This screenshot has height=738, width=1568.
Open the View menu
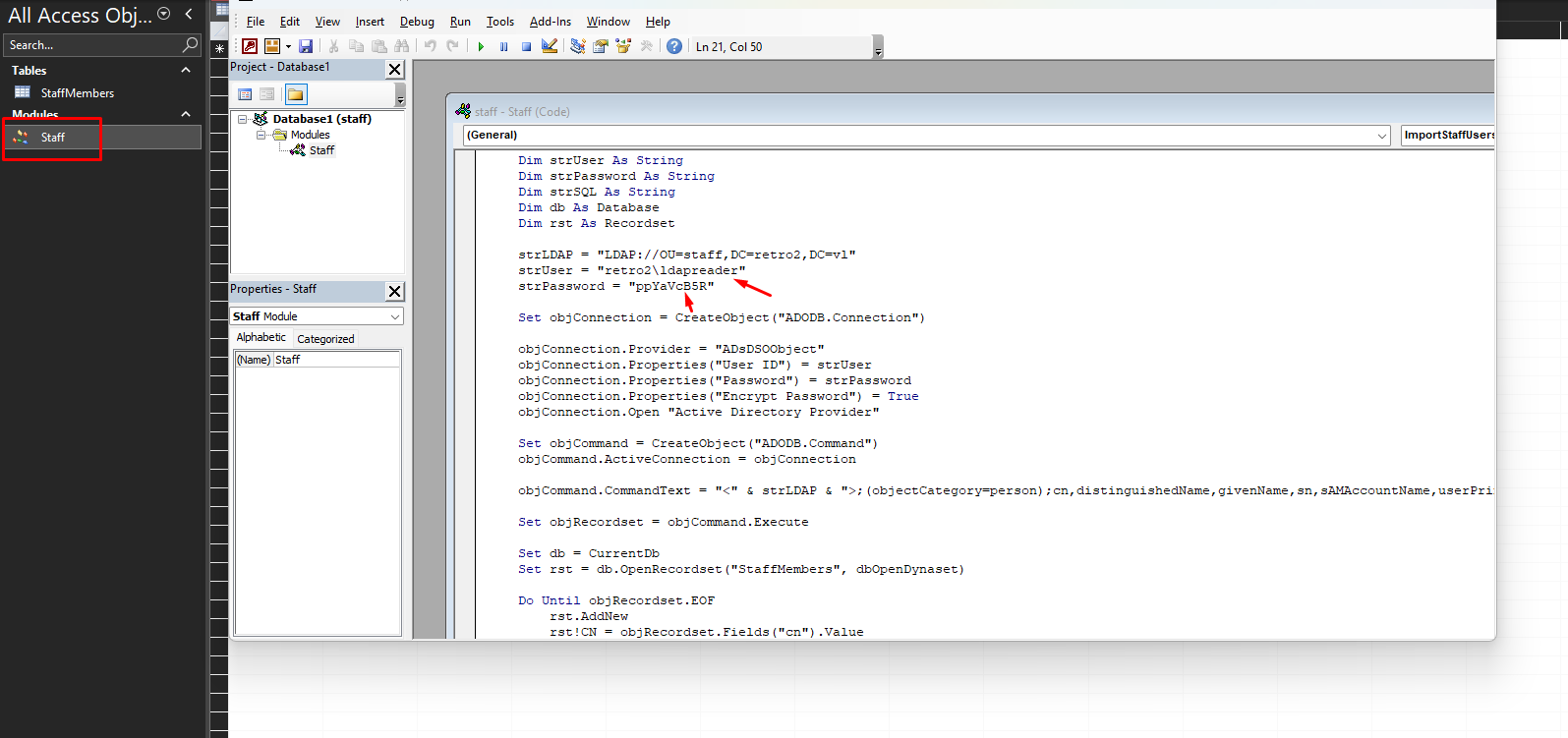tap(327, 22)
